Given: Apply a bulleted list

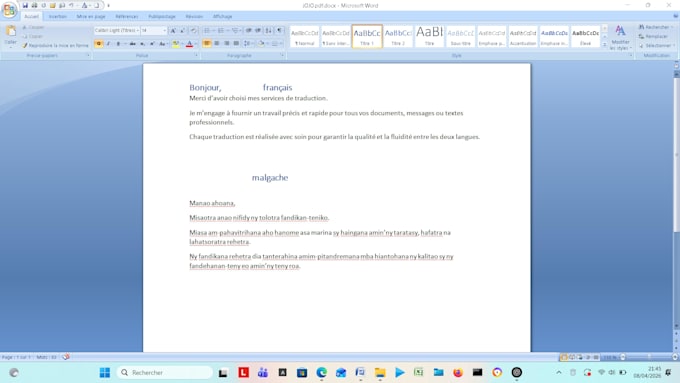Looking at the screenshot, I should point(207,31).
